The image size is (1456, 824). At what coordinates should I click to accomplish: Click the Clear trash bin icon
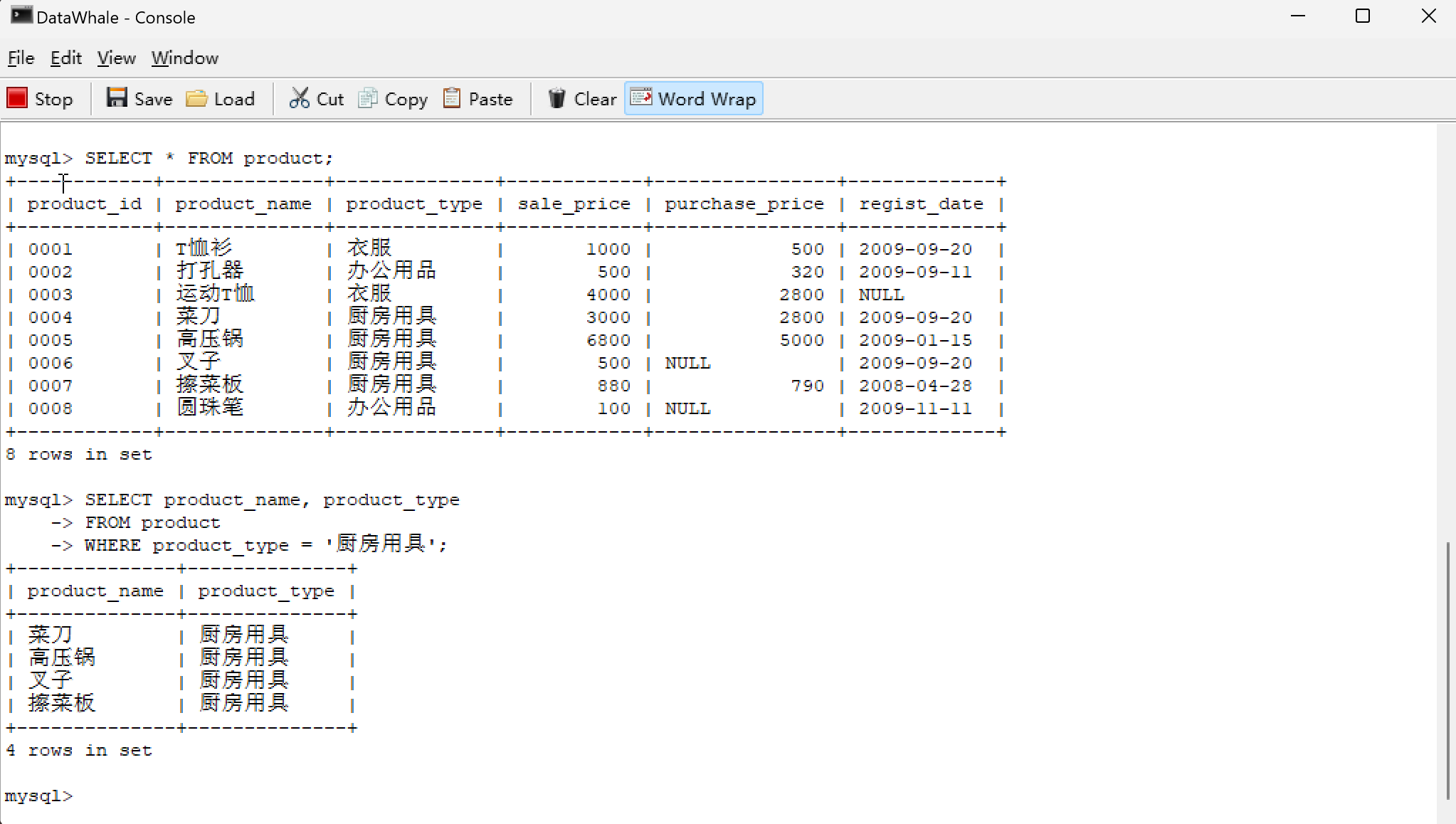tap(556, 98)
